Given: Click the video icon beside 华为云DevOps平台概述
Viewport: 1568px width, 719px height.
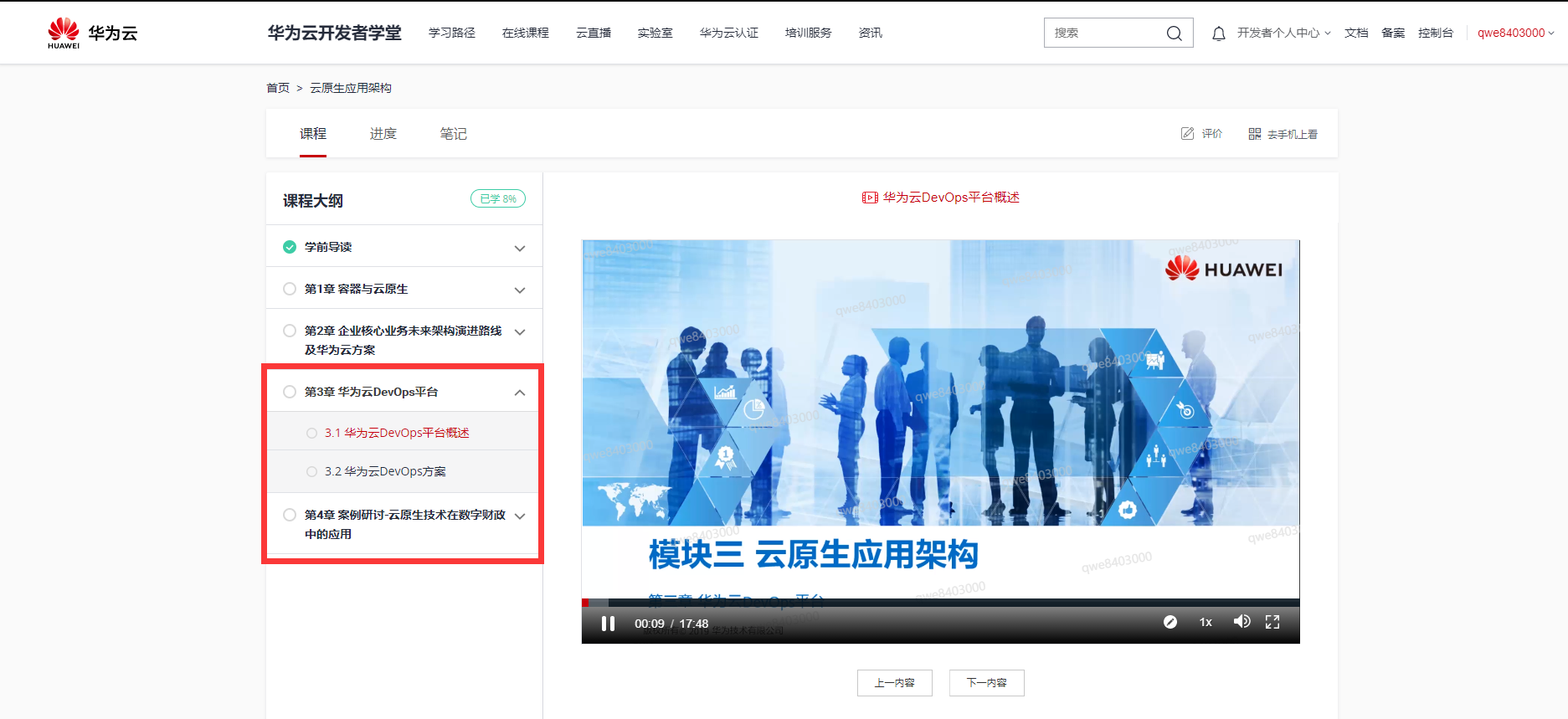Looking at the screenshot, I should pos(870,198).
